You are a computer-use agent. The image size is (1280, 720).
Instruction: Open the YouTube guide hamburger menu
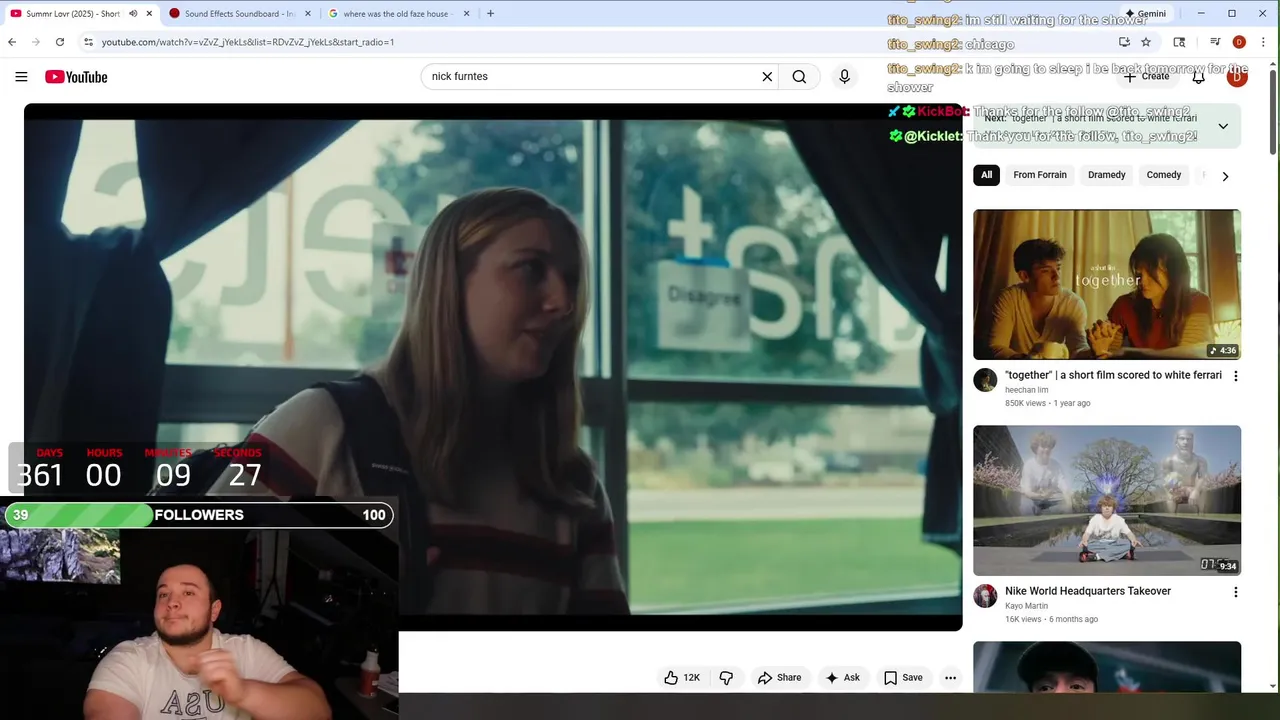point(21,77)
